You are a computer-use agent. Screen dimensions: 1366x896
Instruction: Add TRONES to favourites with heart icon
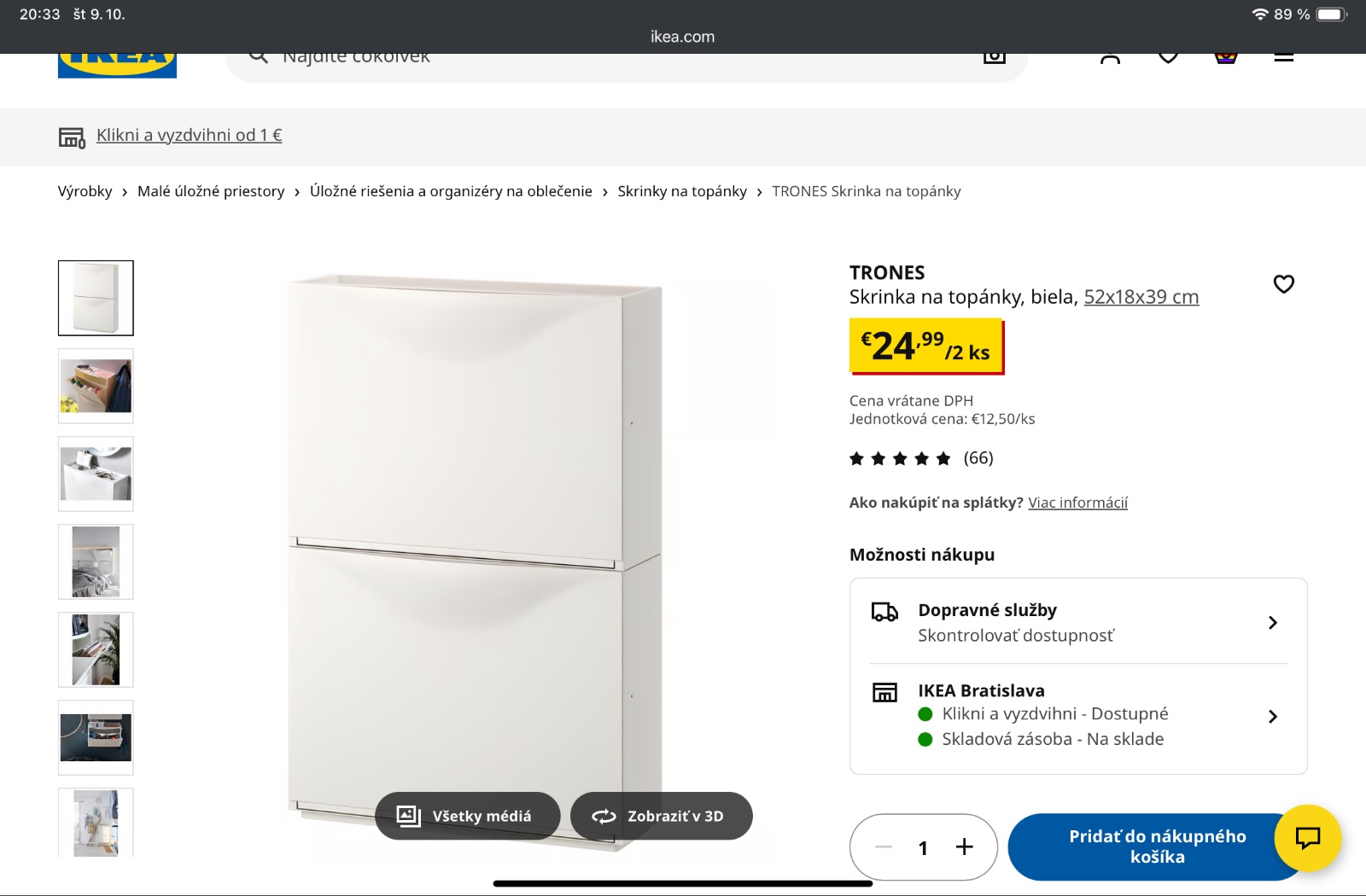tap(1283, 284)
